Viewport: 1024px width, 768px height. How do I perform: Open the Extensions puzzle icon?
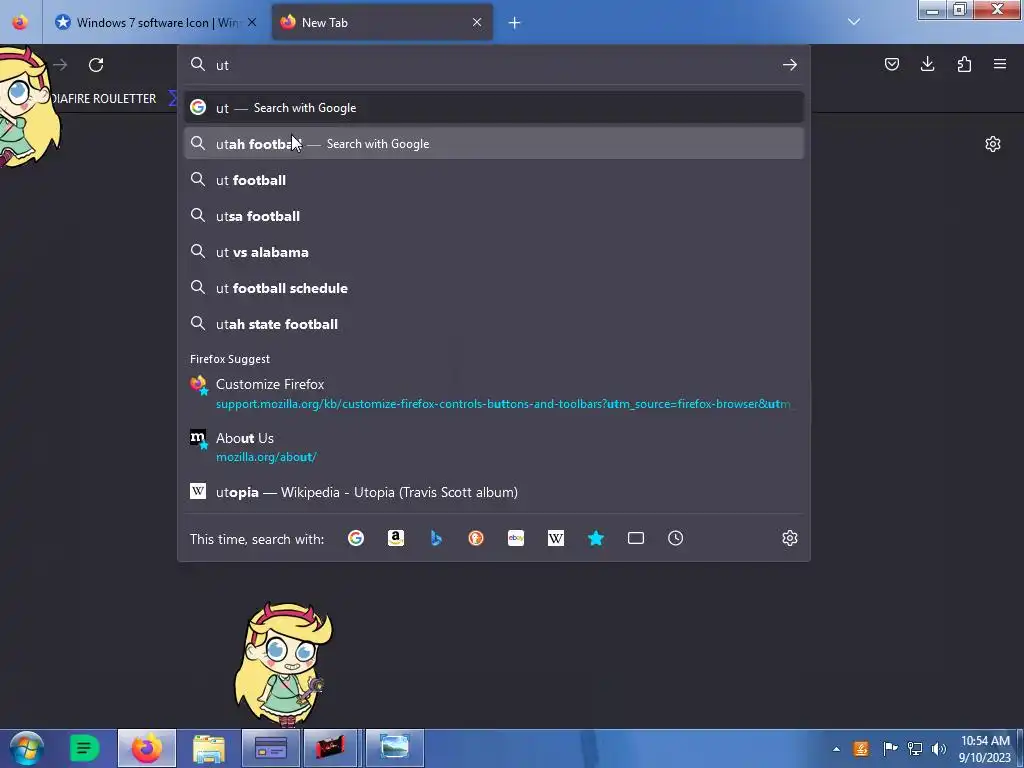pyautogui.click(x=964, y=64)
